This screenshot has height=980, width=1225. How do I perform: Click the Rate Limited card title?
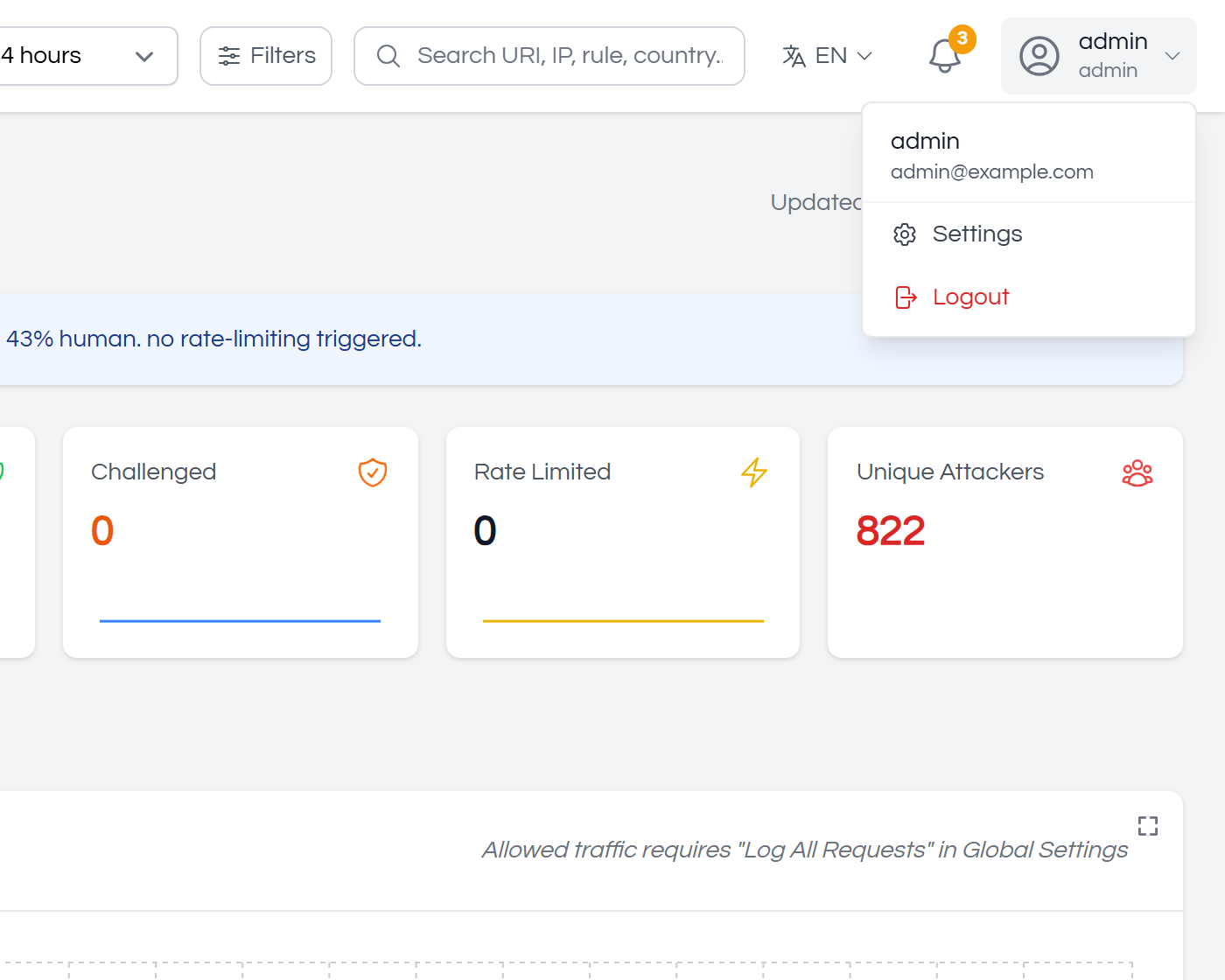pos(542,472)
